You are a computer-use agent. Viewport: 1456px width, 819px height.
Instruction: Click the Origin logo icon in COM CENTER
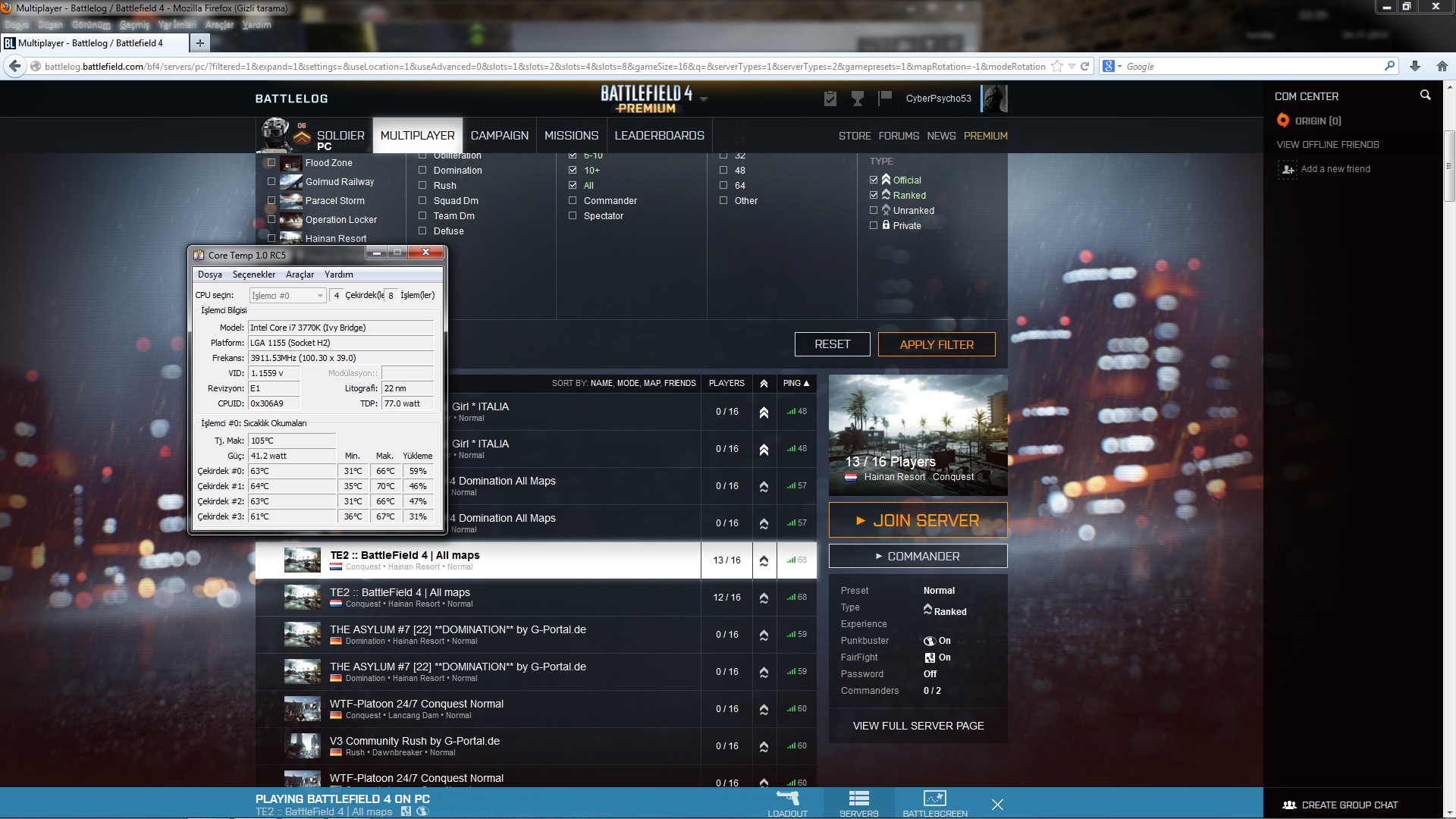pyautogui.click(x=1283, y=121)
